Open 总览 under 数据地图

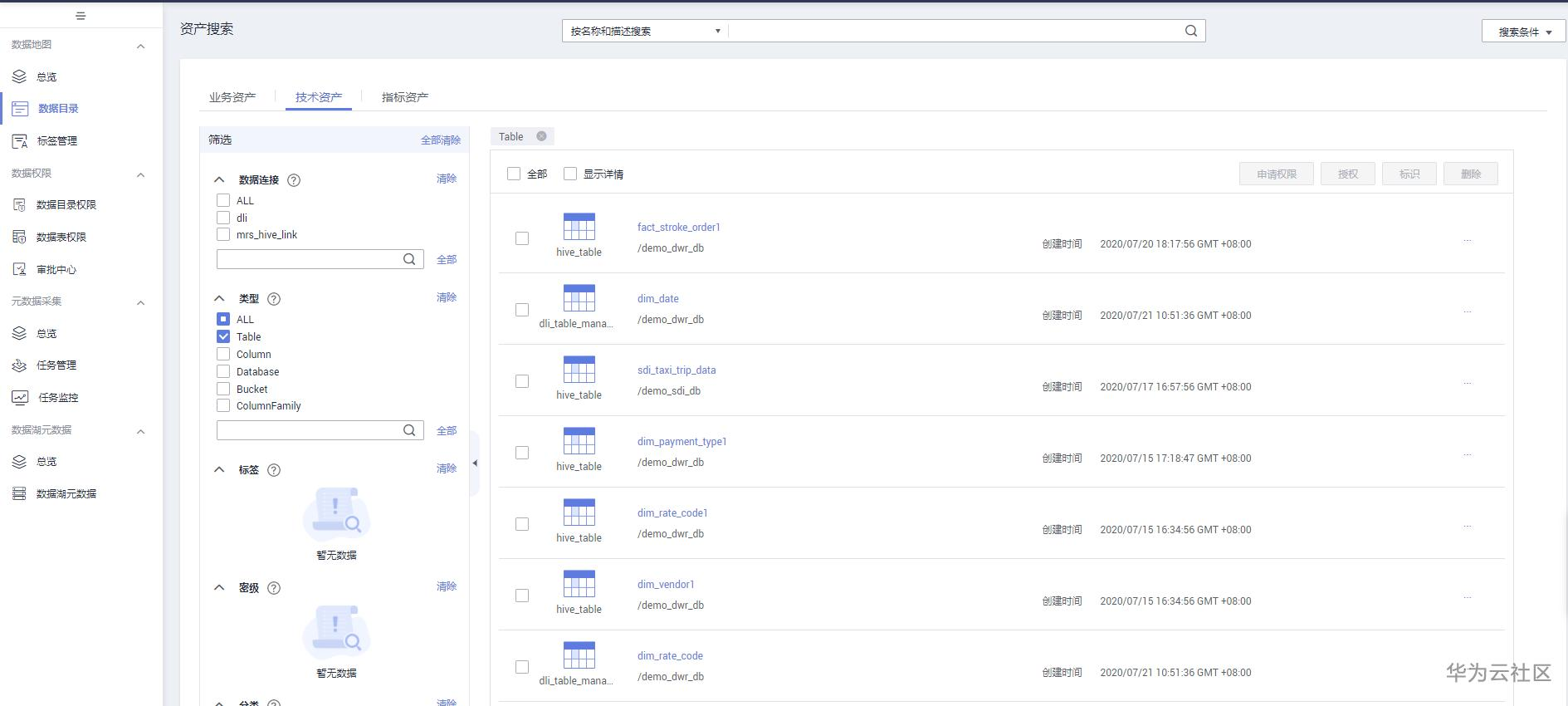[x=46, y=77]
